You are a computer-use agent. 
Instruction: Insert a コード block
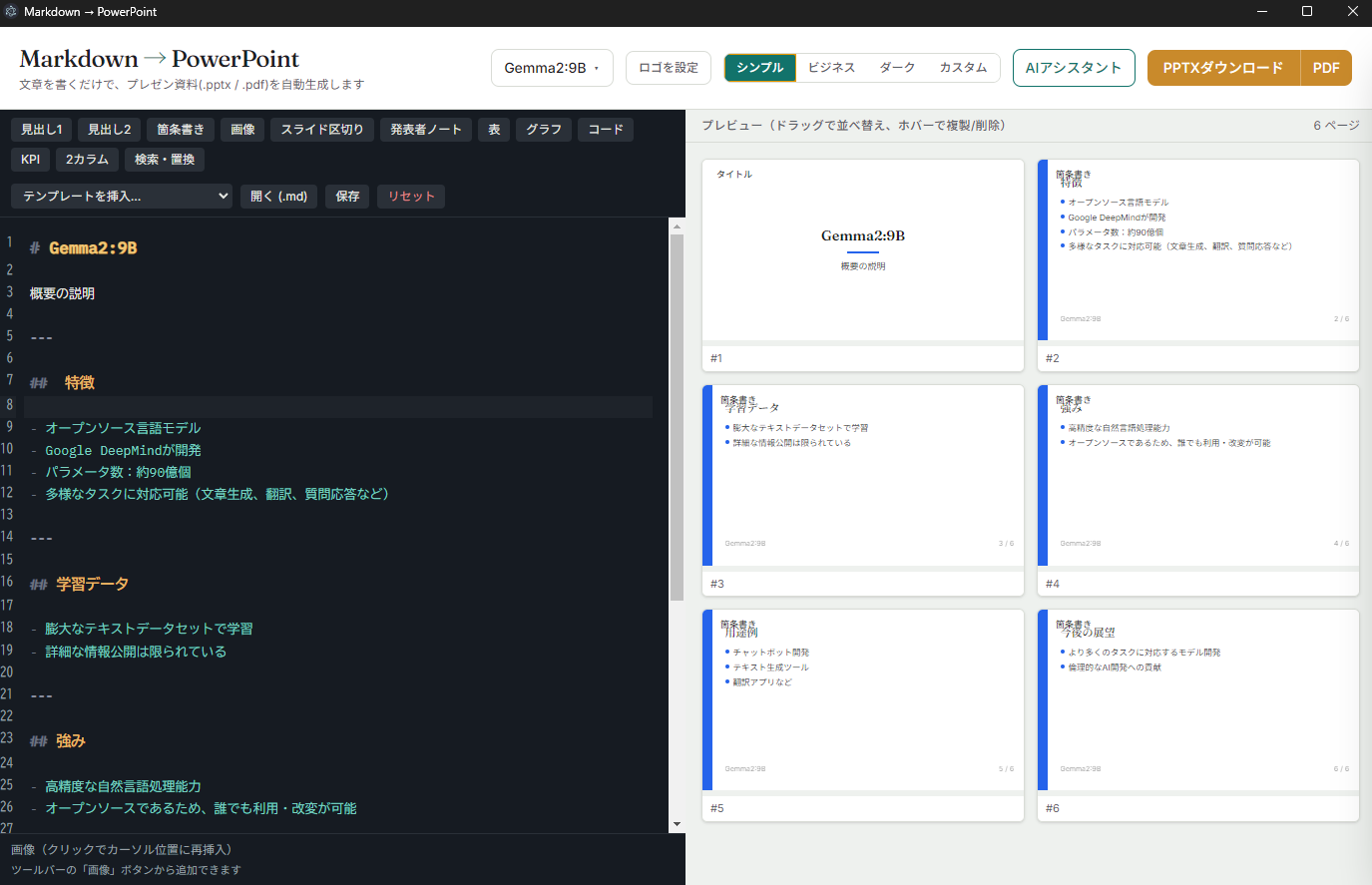coord(606,130)
